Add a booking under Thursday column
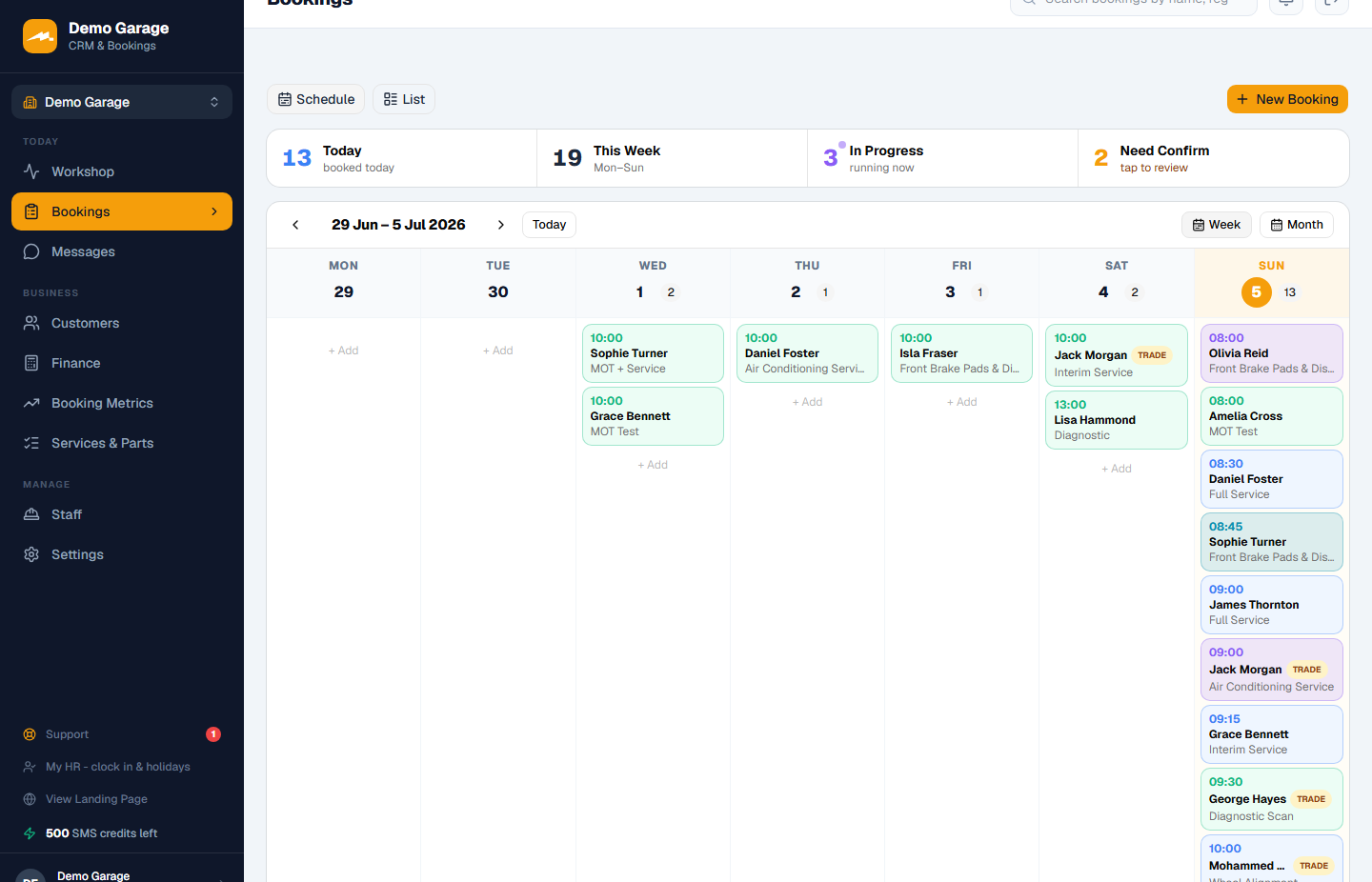1372x882 pixels. pyautogui.click(x=807, y=402)
